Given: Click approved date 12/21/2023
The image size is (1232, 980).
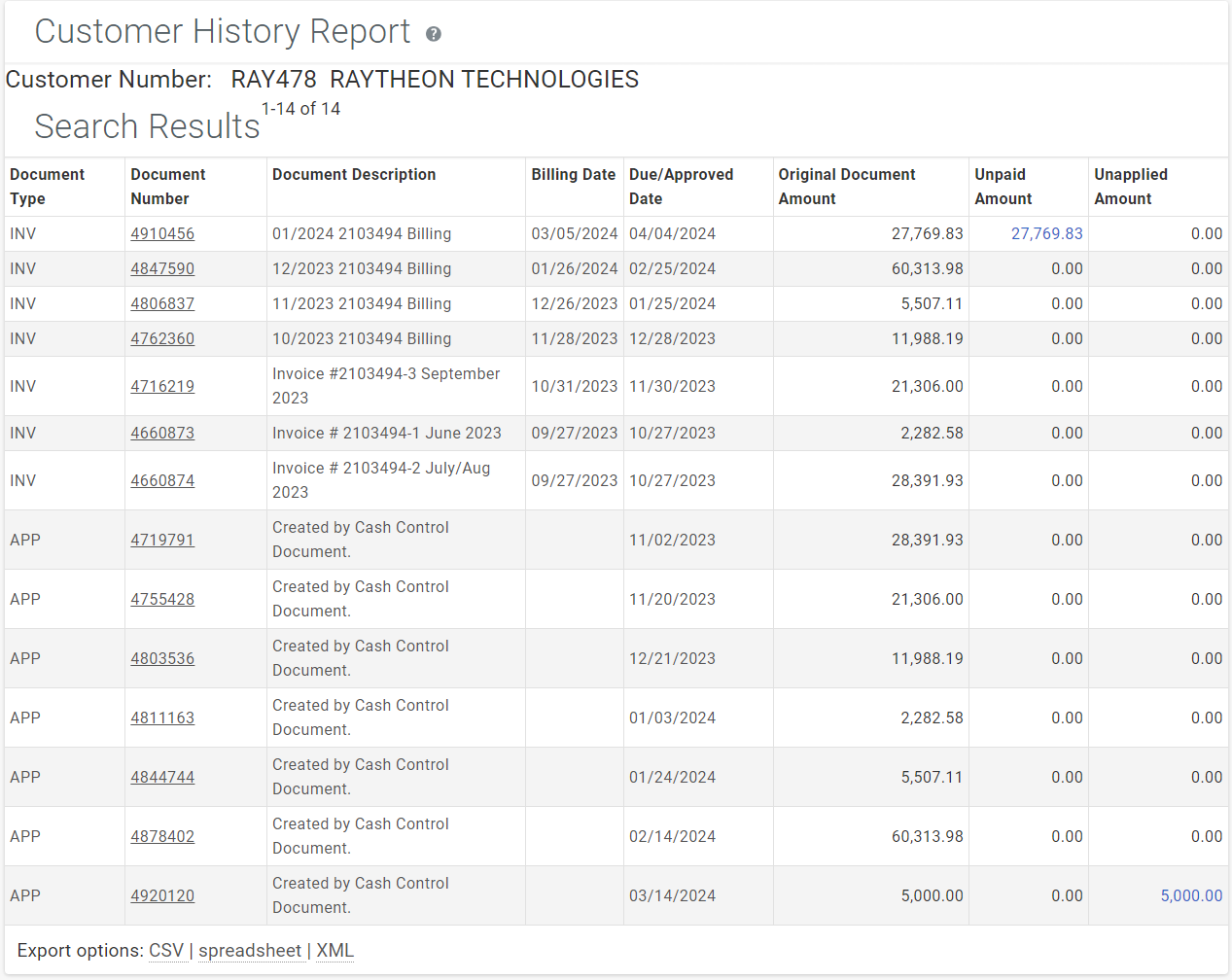Looking at the screenshot, I should click(672, 658).
